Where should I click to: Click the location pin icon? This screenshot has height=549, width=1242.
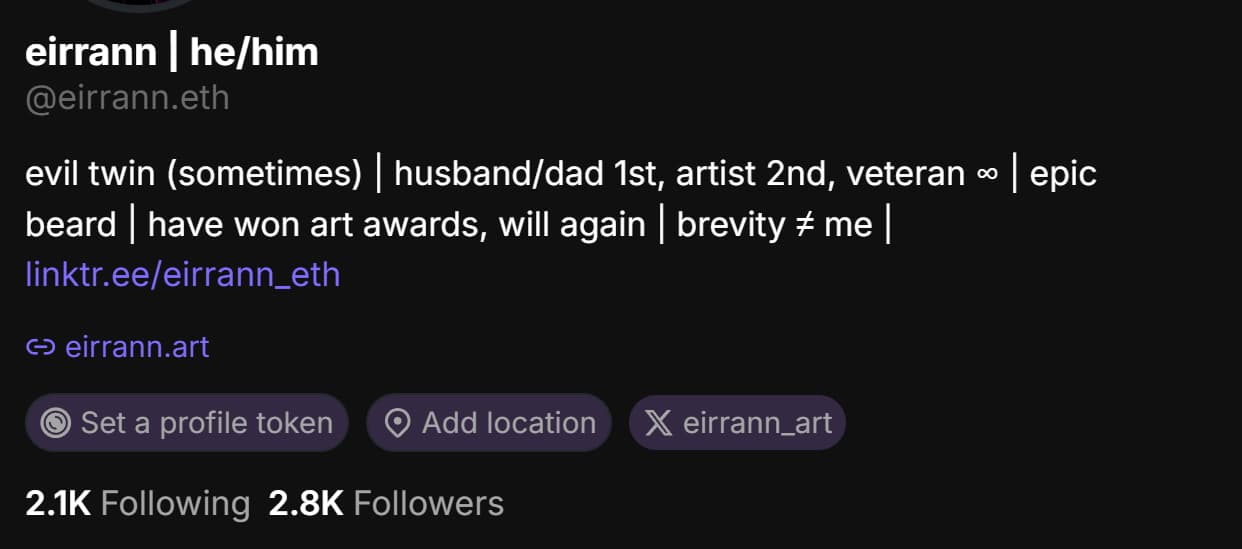[x=397, y=423]
